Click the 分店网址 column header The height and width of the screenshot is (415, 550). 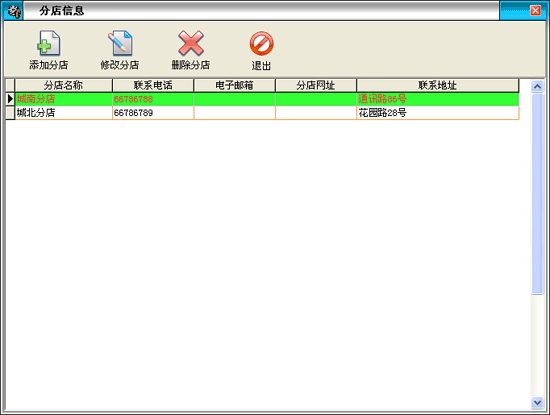click(316, 85)
